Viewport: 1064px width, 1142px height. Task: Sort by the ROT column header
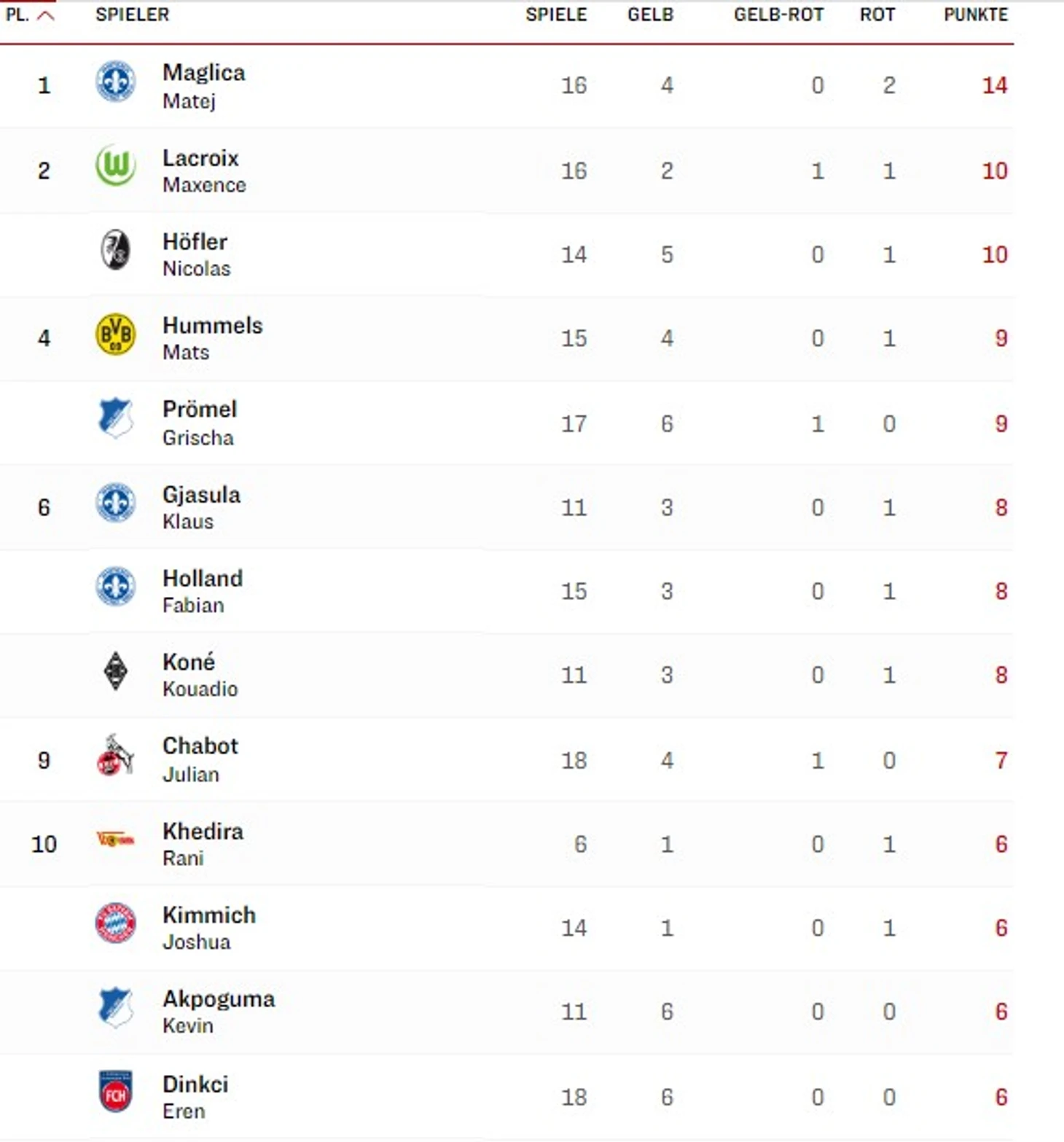pos(877,15)
